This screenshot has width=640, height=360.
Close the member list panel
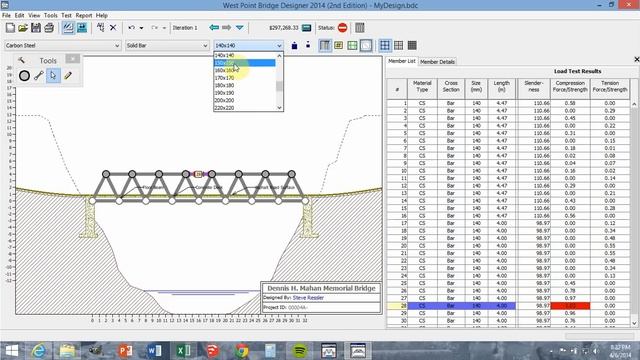636,60
